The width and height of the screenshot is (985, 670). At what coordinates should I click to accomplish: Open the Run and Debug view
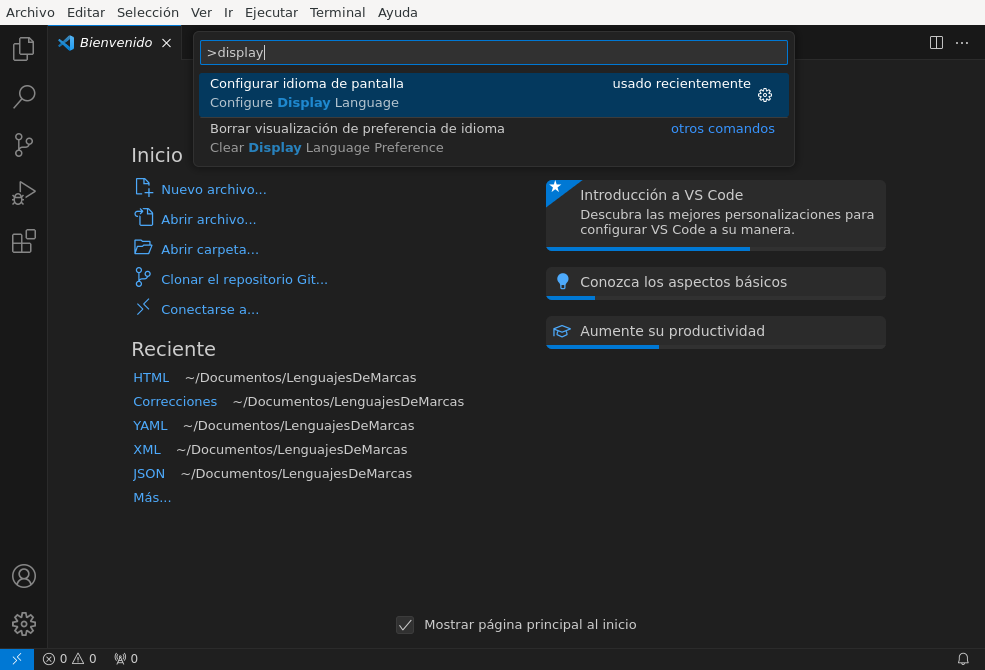point(23,193)
